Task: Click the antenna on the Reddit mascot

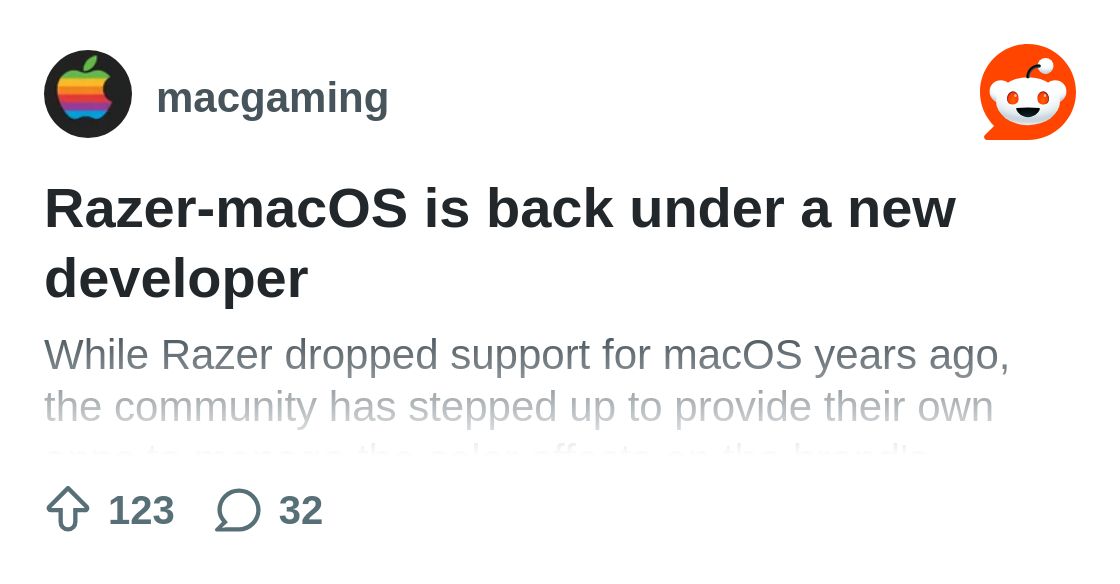Action: pyautogui.click(x=1040, y=70)
